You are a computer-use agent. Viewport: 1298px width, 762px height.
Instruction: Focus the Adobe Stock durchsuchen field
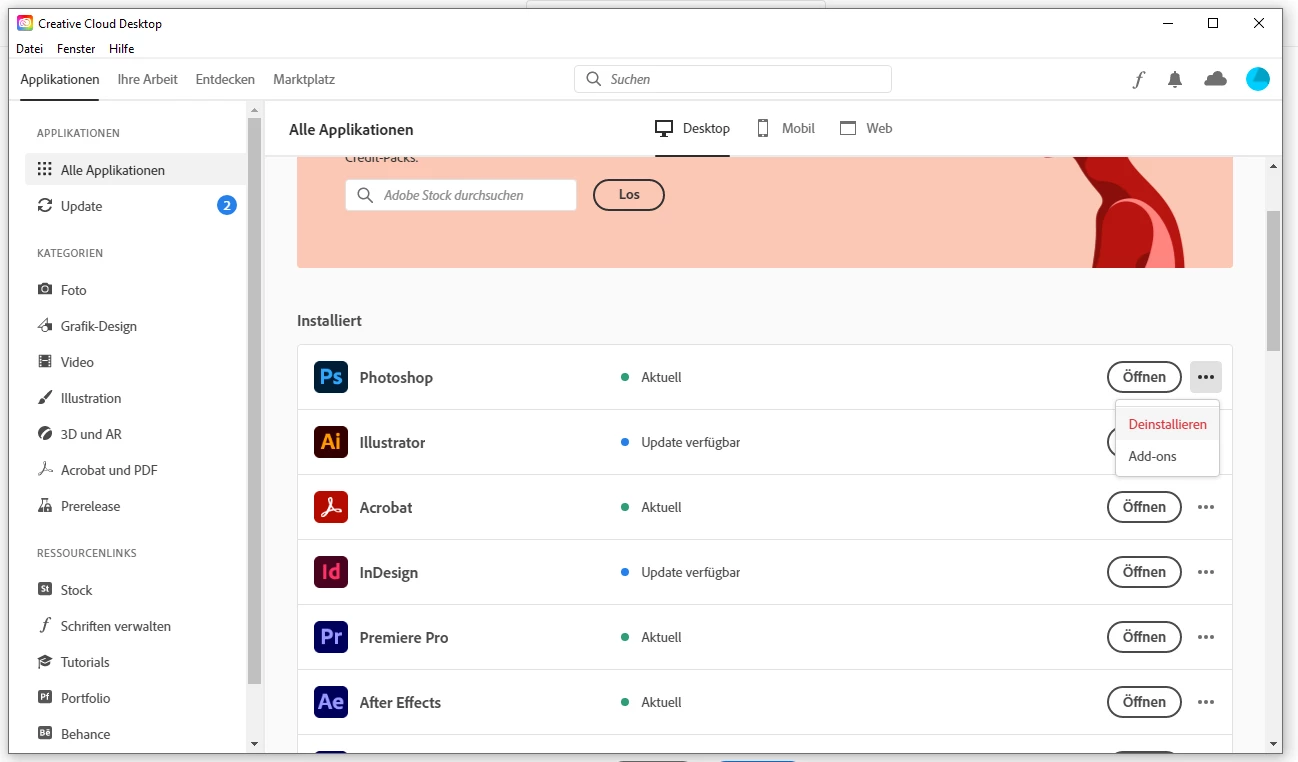pos(461,195)
